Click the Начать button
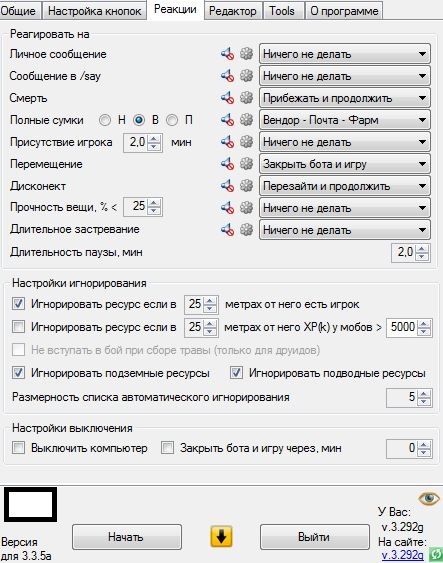Image resolution: width=443 pixels, height=563 pixels. pos(127,537)
